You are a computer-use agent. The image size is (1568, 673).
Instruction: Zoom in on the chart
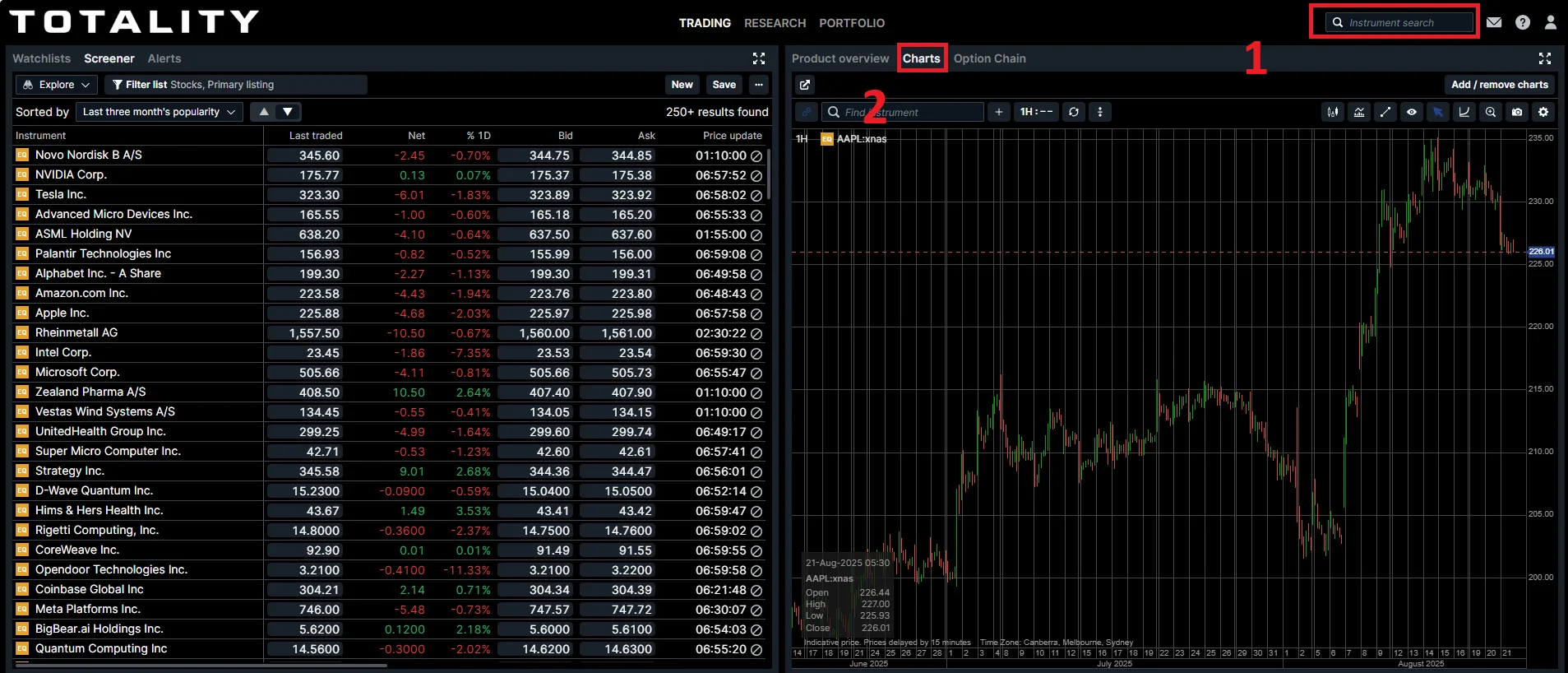coord(1491,112)
